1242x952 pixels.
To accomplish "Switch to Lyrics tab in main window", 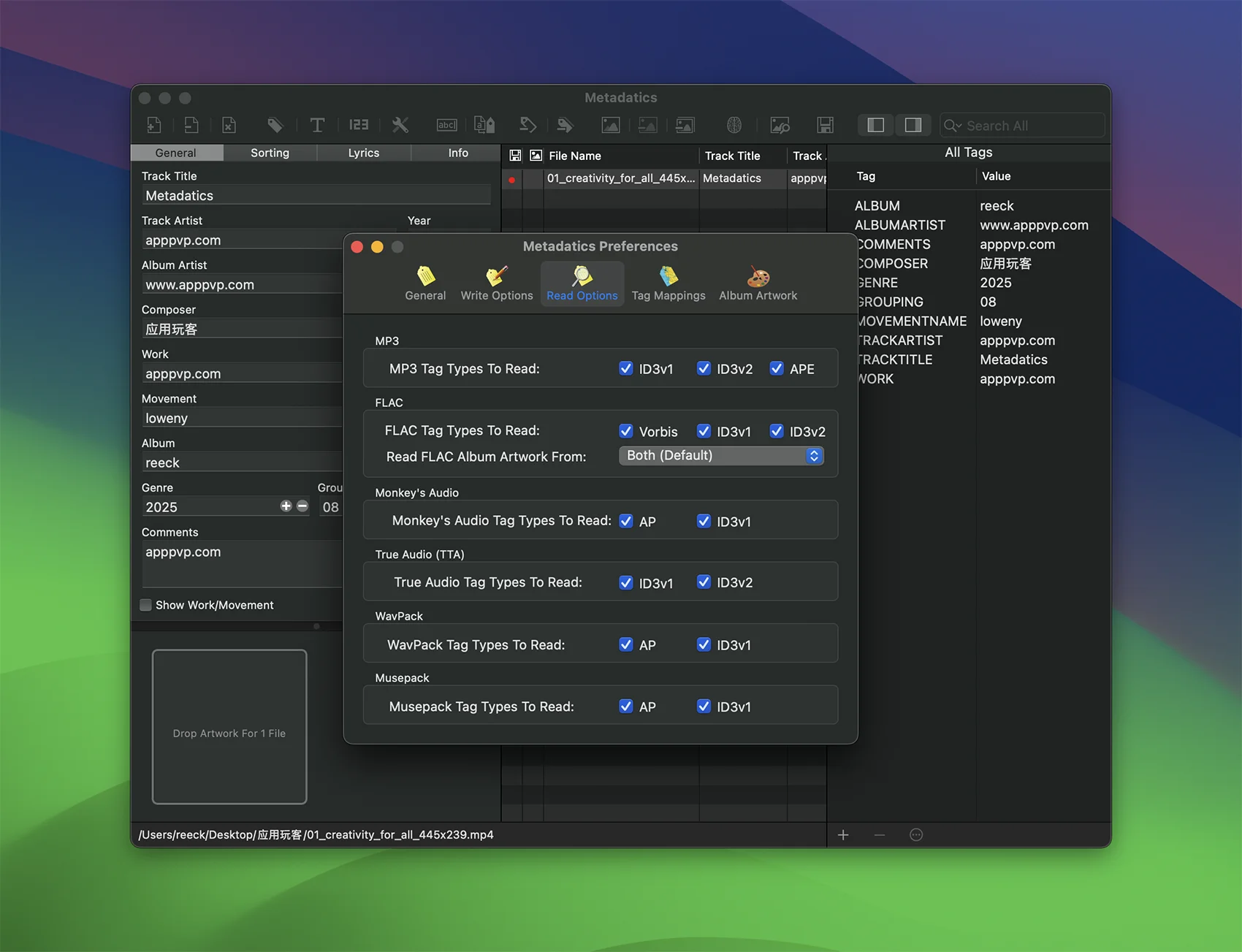I will point(364,153).
